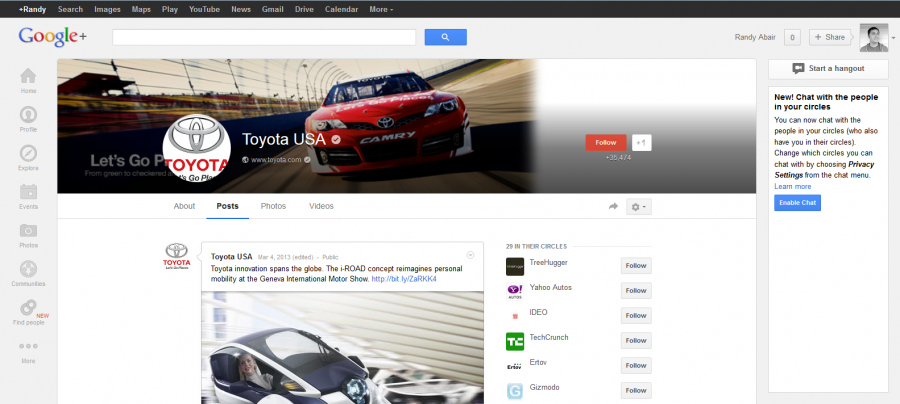
Task: Open News in the top bar
Action: coord(241,9)
